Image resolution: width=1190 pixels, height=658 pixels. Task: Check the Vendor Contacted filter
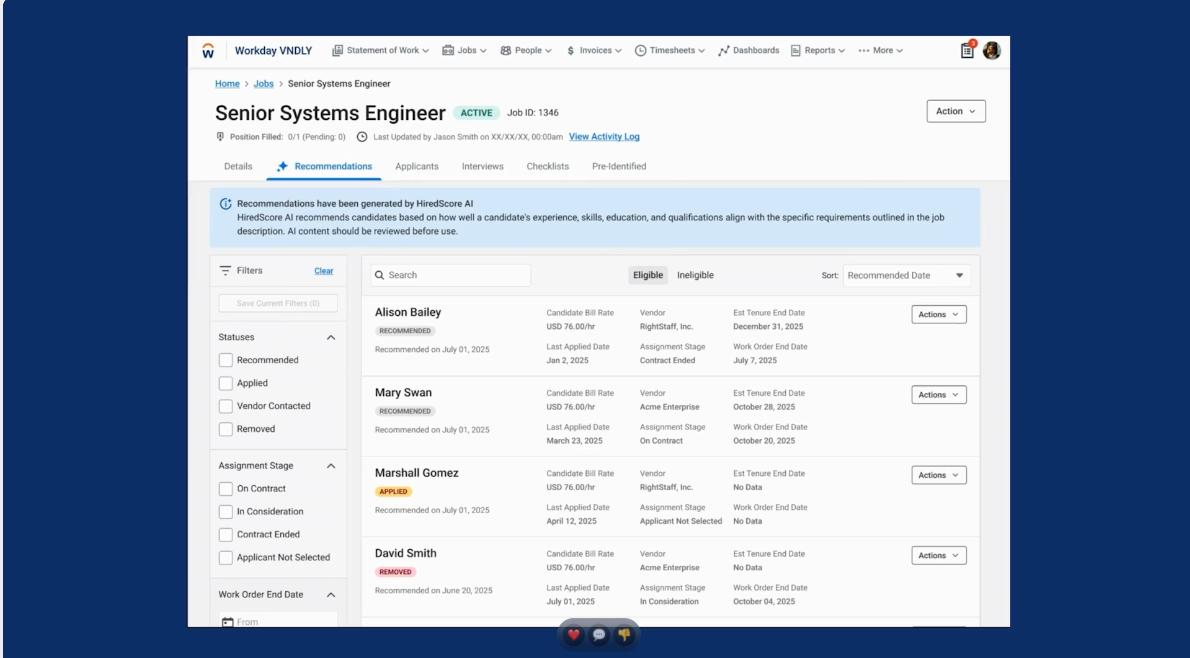pyautogui.click(x=225, y=406)
